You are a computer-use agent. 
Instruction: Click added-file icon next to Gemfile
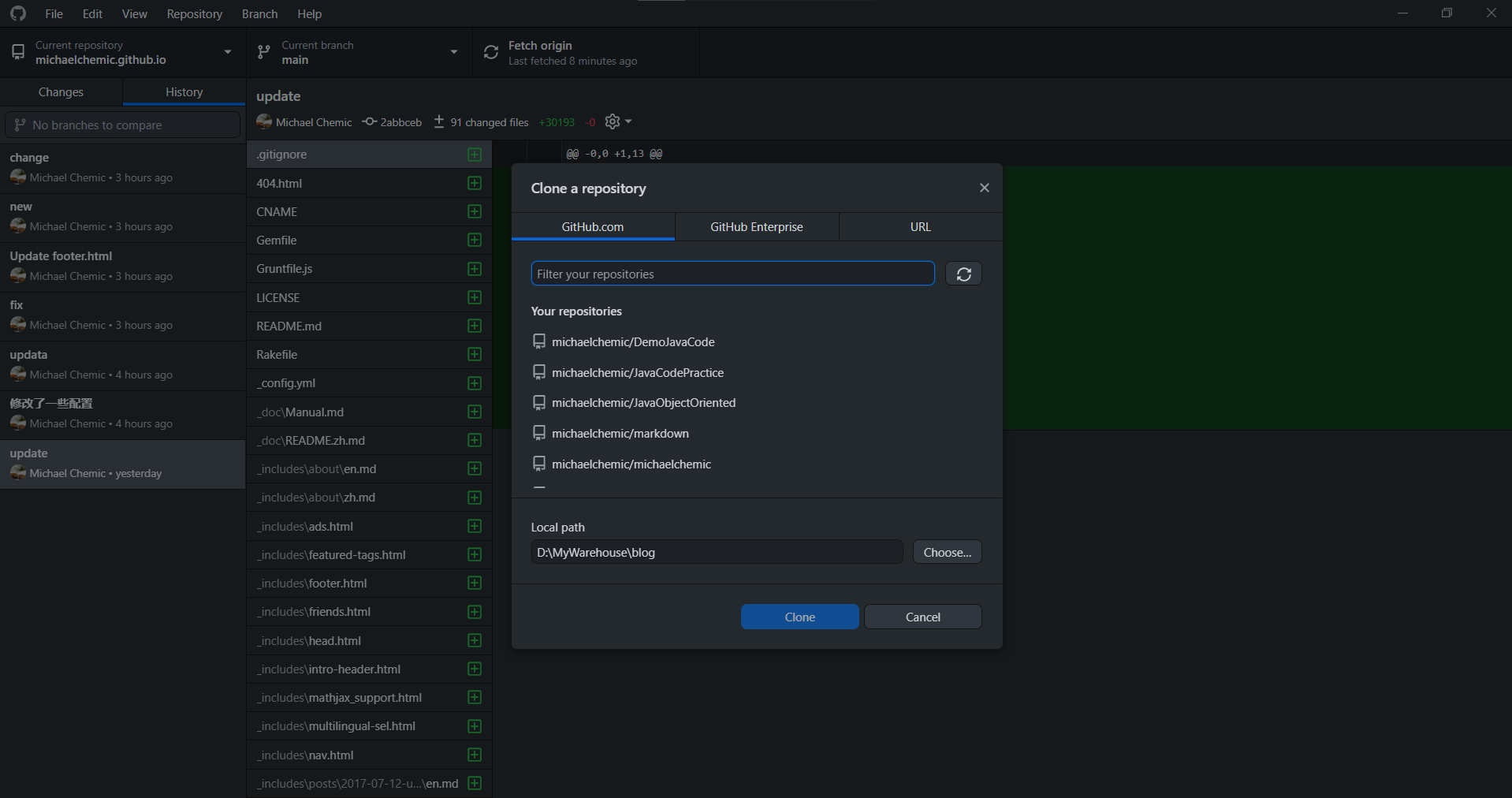click(x=475, y=240)
